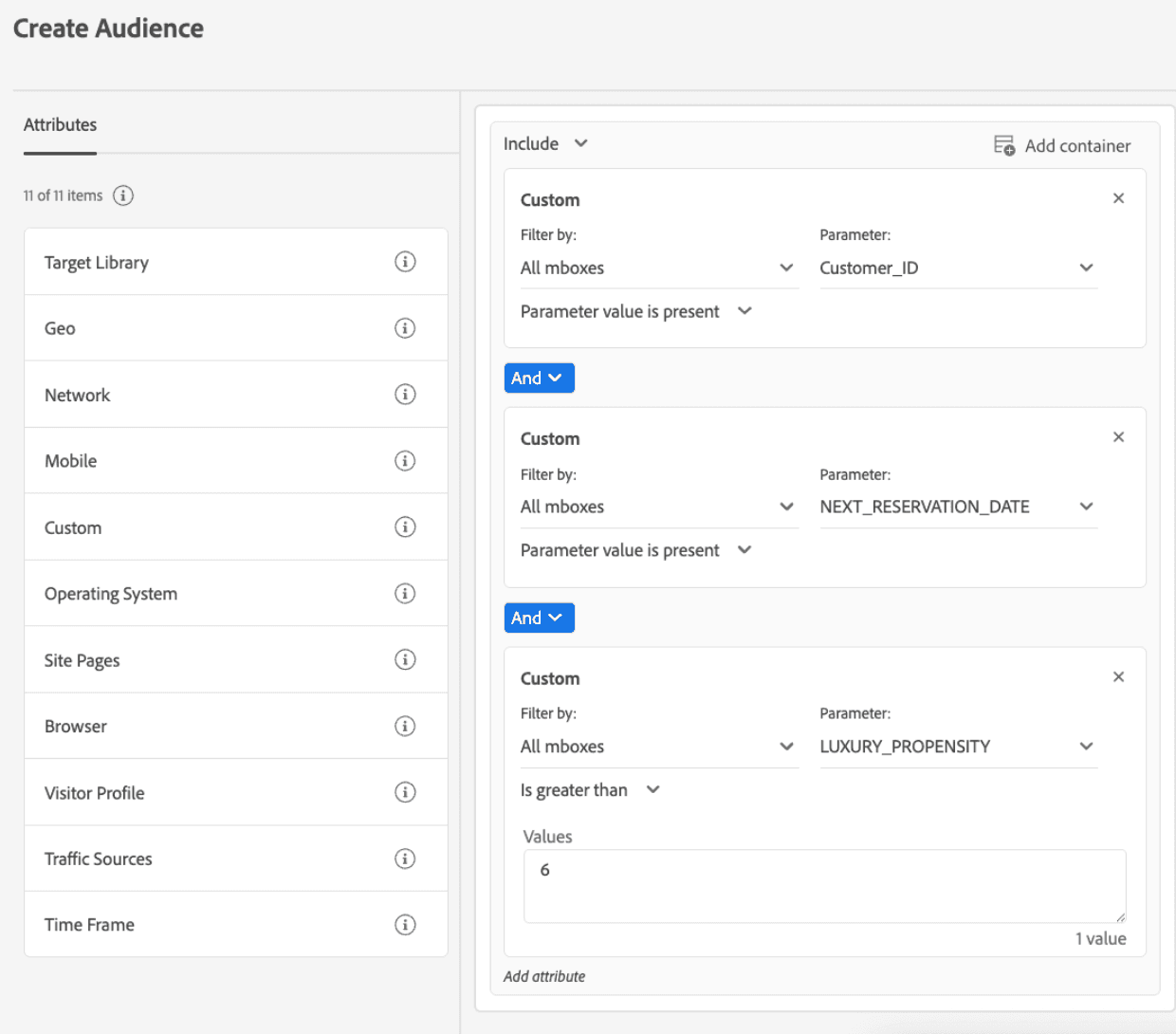
Task: Delete the LUXURY_PROPENSITY custom rule
Action: (x=1118, y=677)
